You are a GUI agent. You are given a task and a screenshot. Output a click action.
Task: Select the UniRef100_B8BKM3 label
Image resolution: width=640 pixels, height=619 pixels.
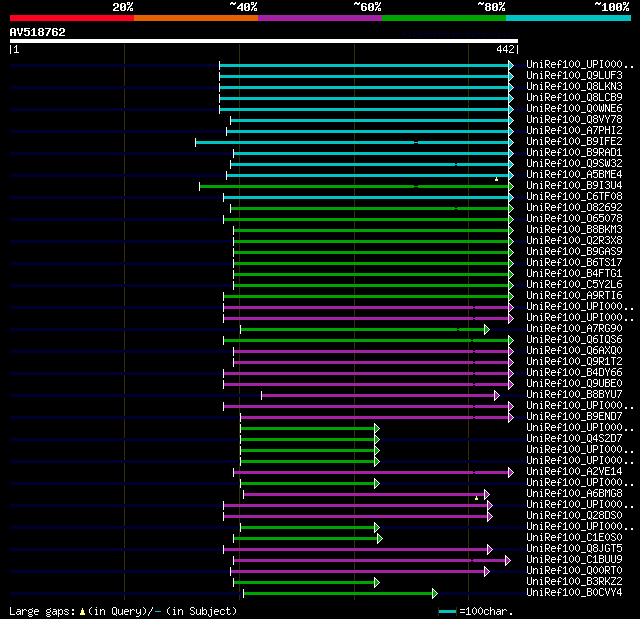pos(574,230)
